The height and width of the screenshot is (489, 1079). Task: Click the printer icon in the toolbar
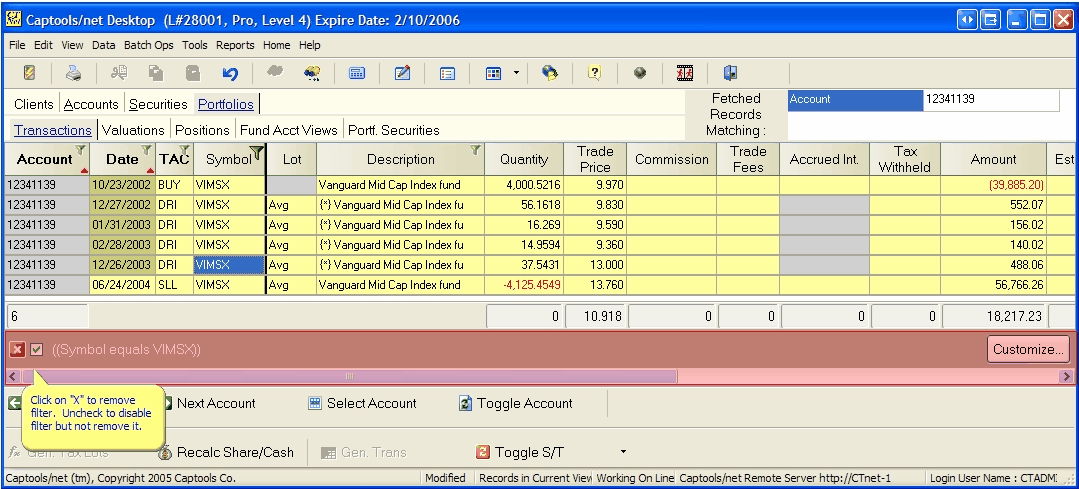pyautogui.click(x=73, y=73)
